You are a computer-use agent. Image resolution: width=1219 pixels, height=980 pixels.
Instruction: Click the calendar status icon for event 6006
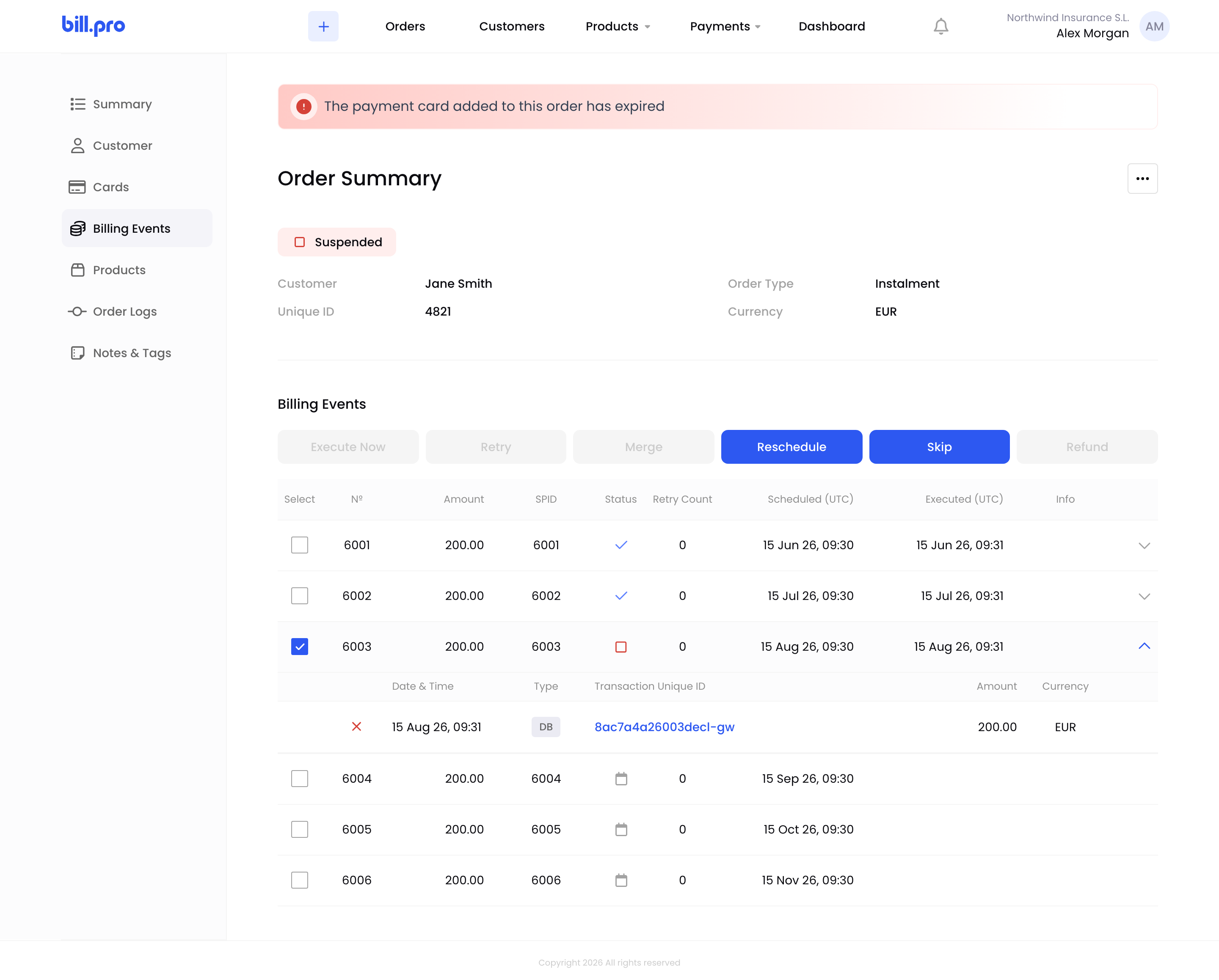(x=621, y=880)
